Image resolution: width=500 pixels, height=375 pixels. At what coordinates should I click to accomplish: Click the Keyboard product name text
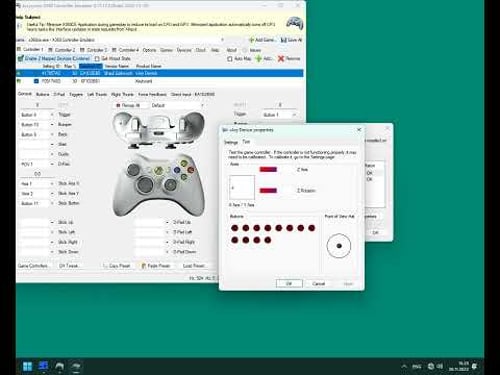click(144, 81)
